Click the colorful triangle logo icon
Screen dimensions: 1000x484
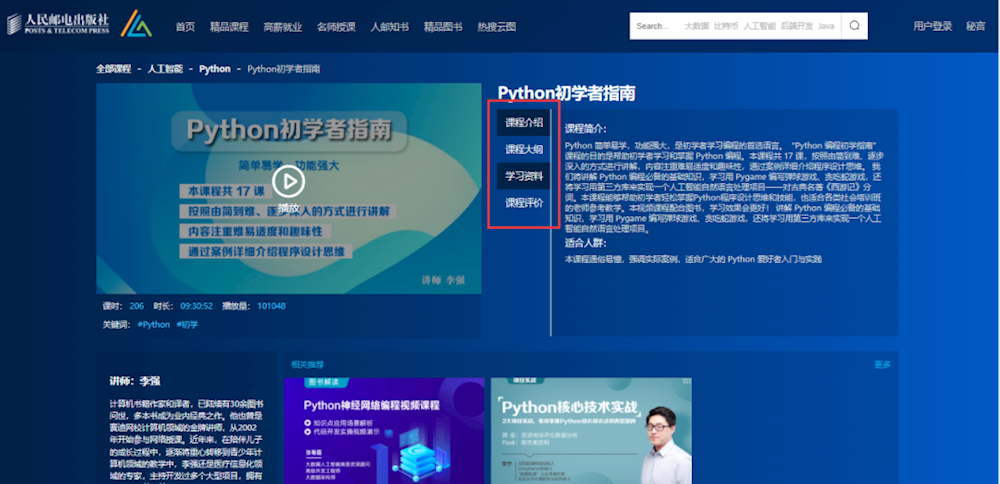(137, 24)
